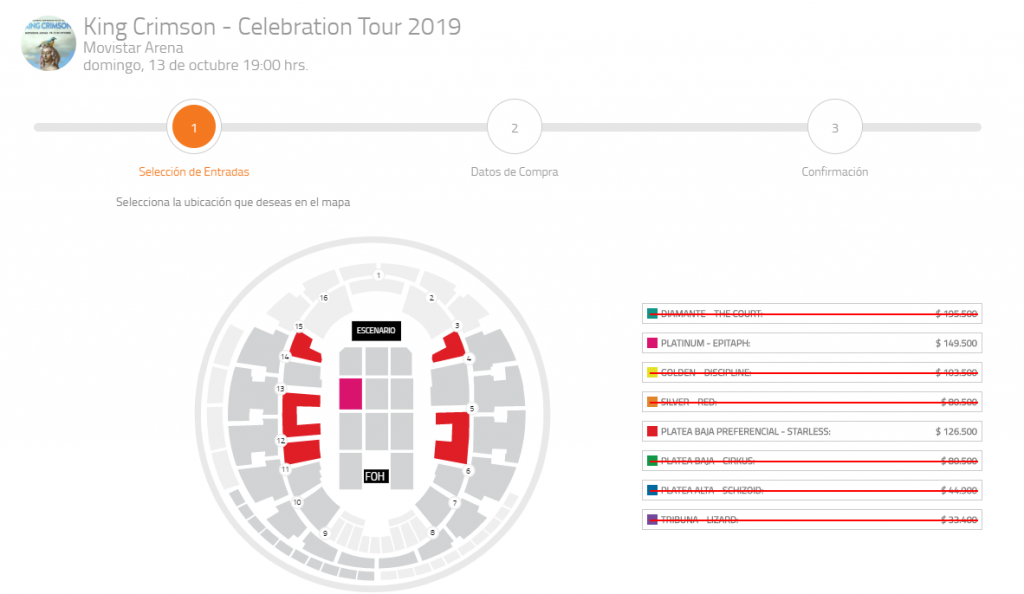Click the pink Platinum color swatch

point(653,343)
